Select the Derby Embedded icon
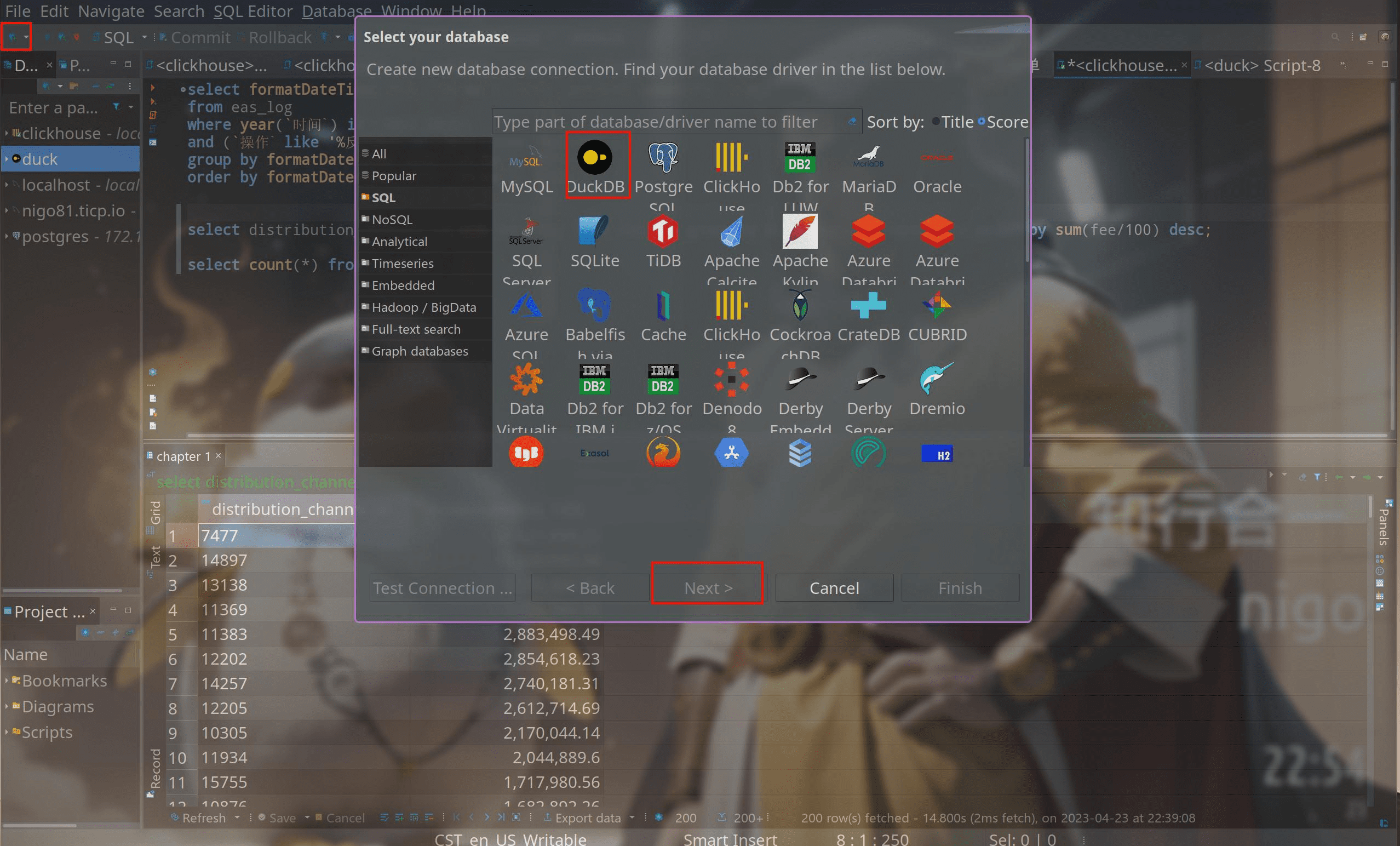1400x846 pixels. click(800, 379)
